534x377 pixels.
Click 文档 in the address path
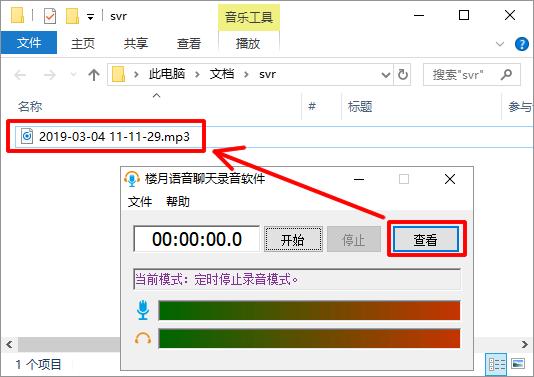222,74
